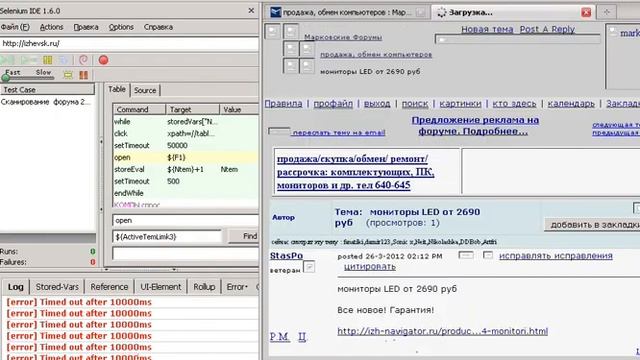Click the 'выход' logout link

[377, 104]
